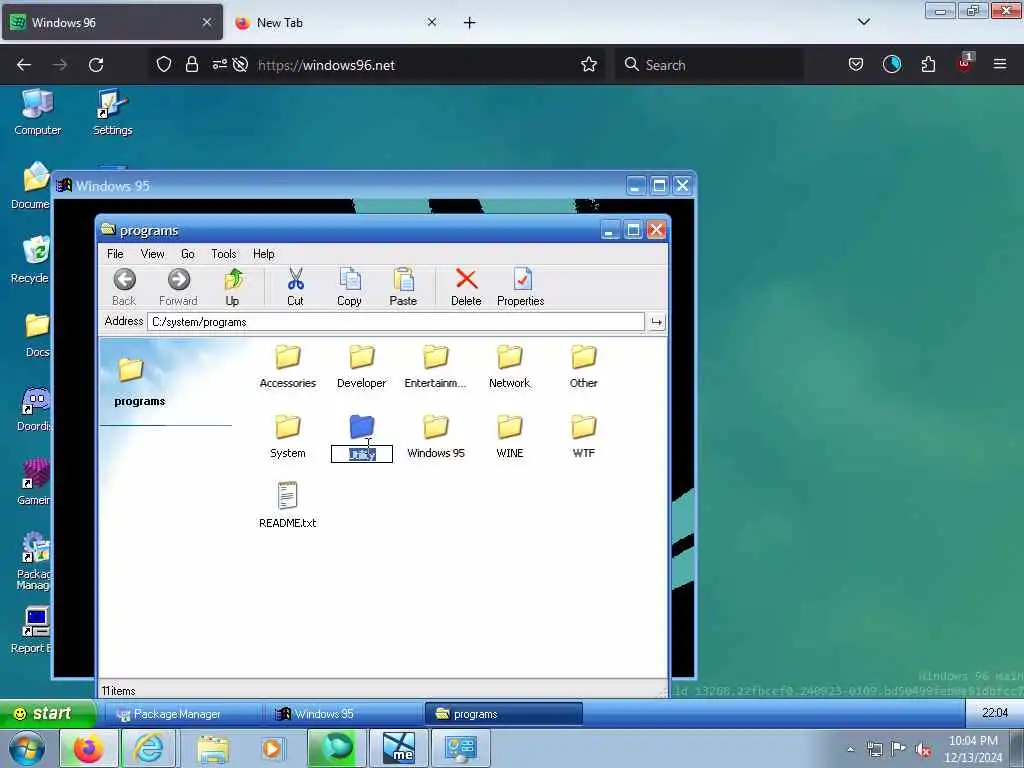This screenshot has width=1024, height=768.
Task: Select the WTF folder
Action: click(x=583, y=436)
